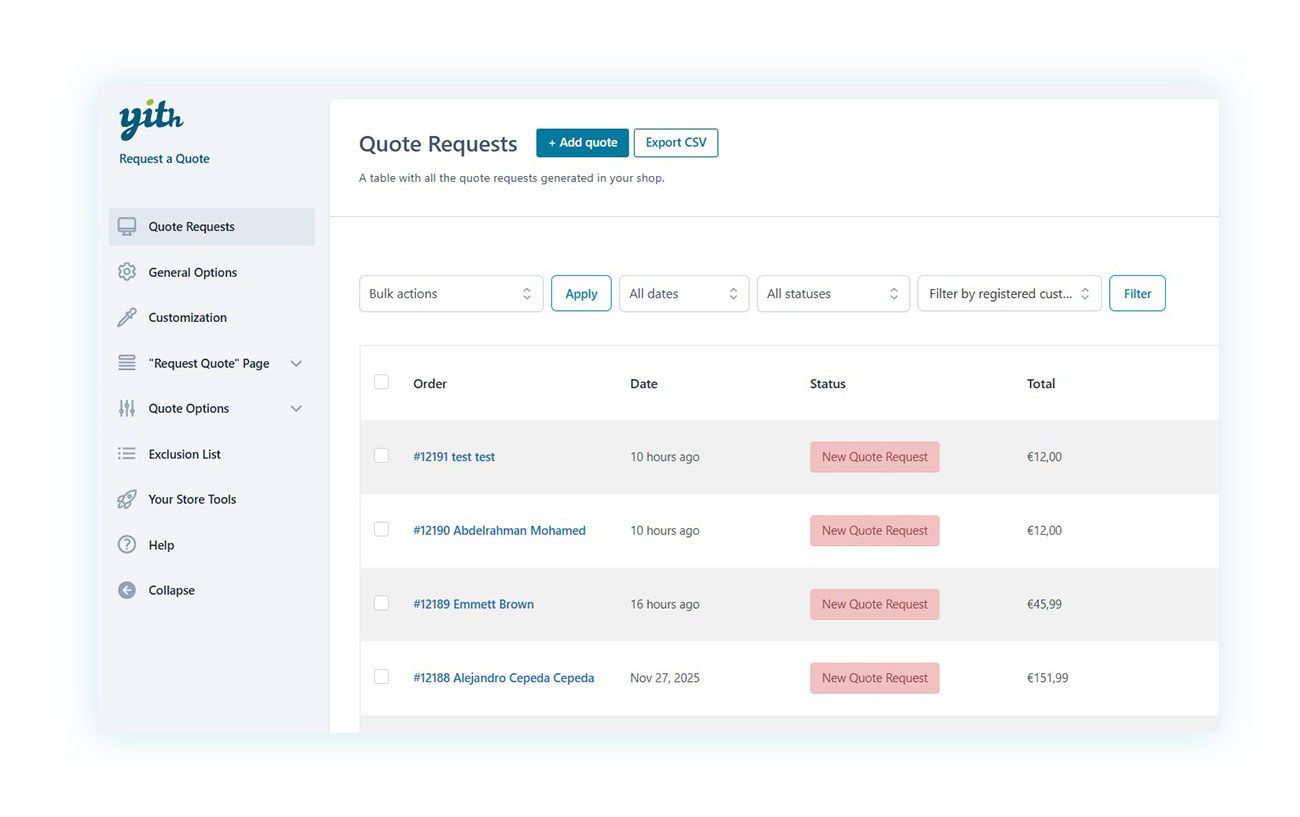Click the General Options gear icon
This screenshot has width=1300, height=817.
click(127, 272)
